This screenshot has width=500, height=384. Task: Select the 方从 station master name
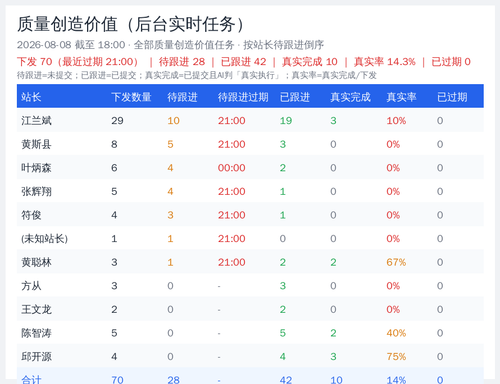pyautogui.click(x=31, y=286)
